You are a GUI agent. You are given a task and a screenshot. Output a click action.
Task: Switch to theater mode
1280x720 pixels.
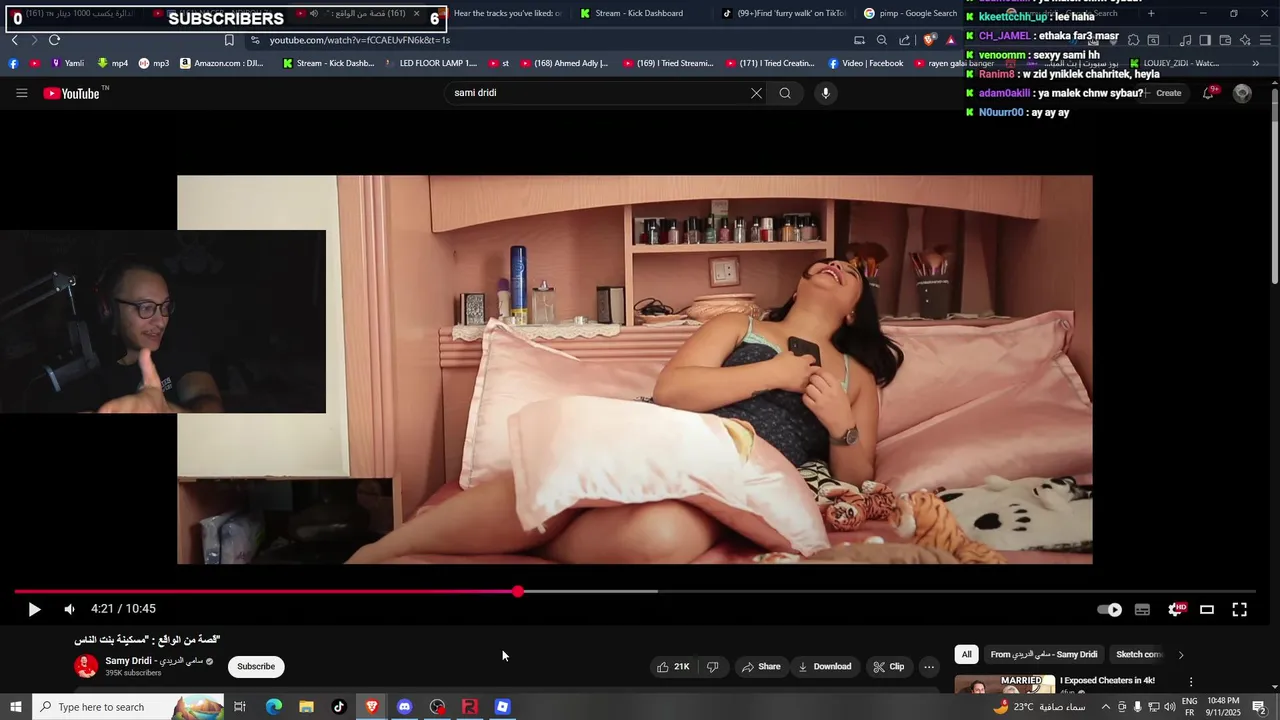click(1207, 609)
